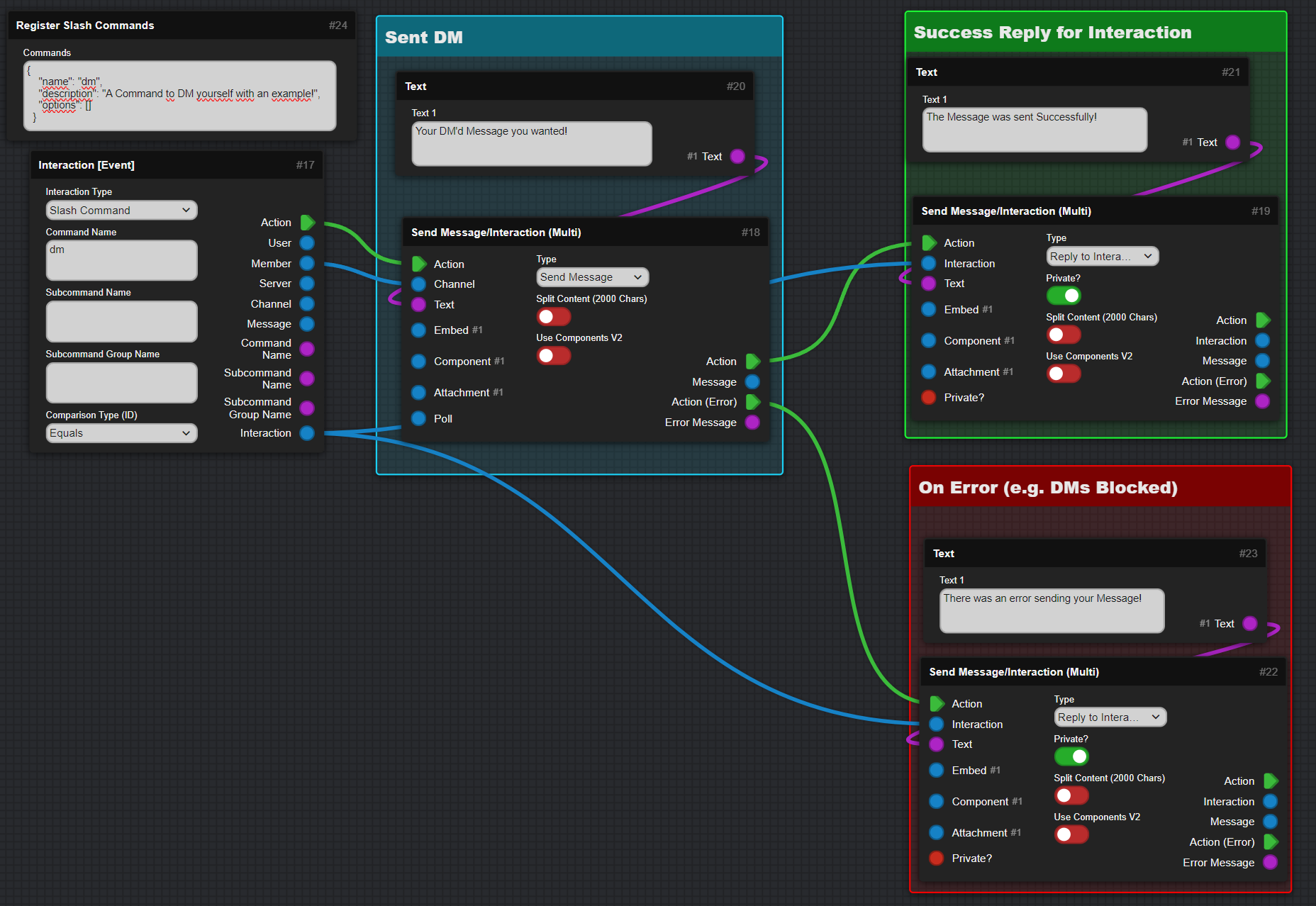Click the User output port on Interaction [Event]

point(307,243)
